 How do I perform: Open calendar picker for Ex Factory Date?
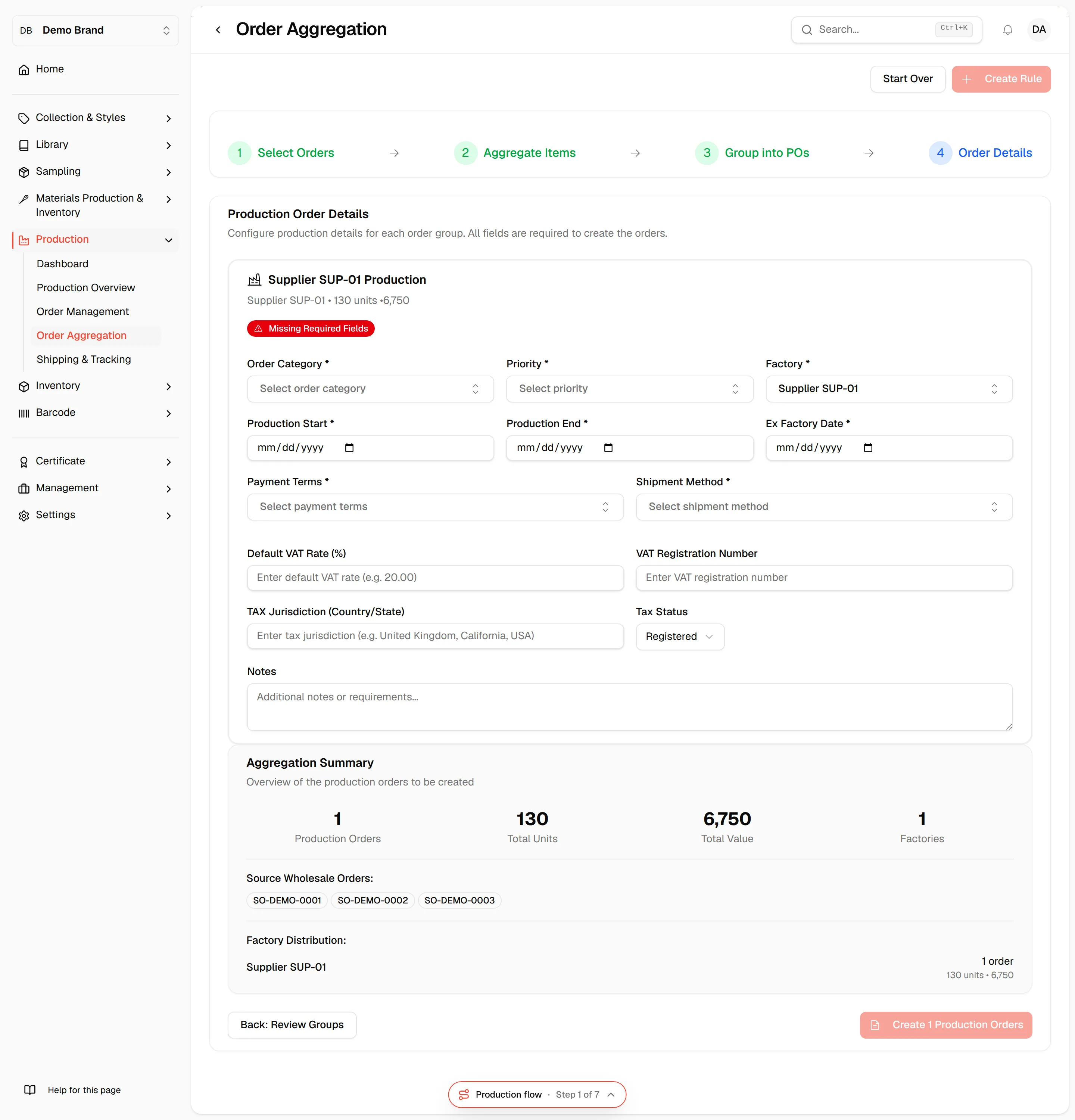pyautogui.click(x=868, y=447)
